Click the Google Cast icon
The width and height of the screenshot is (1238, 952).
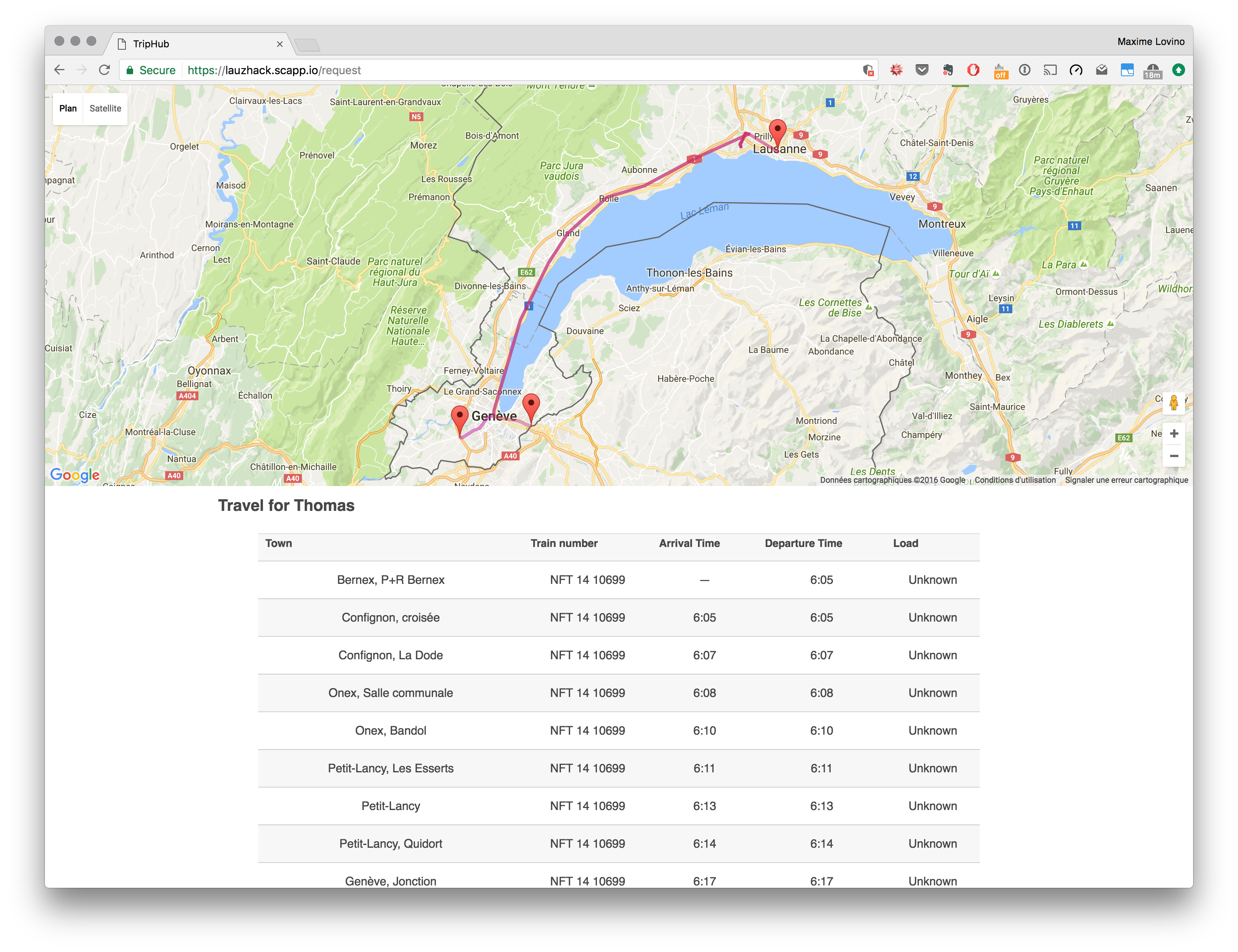[x=1050, y=70]
